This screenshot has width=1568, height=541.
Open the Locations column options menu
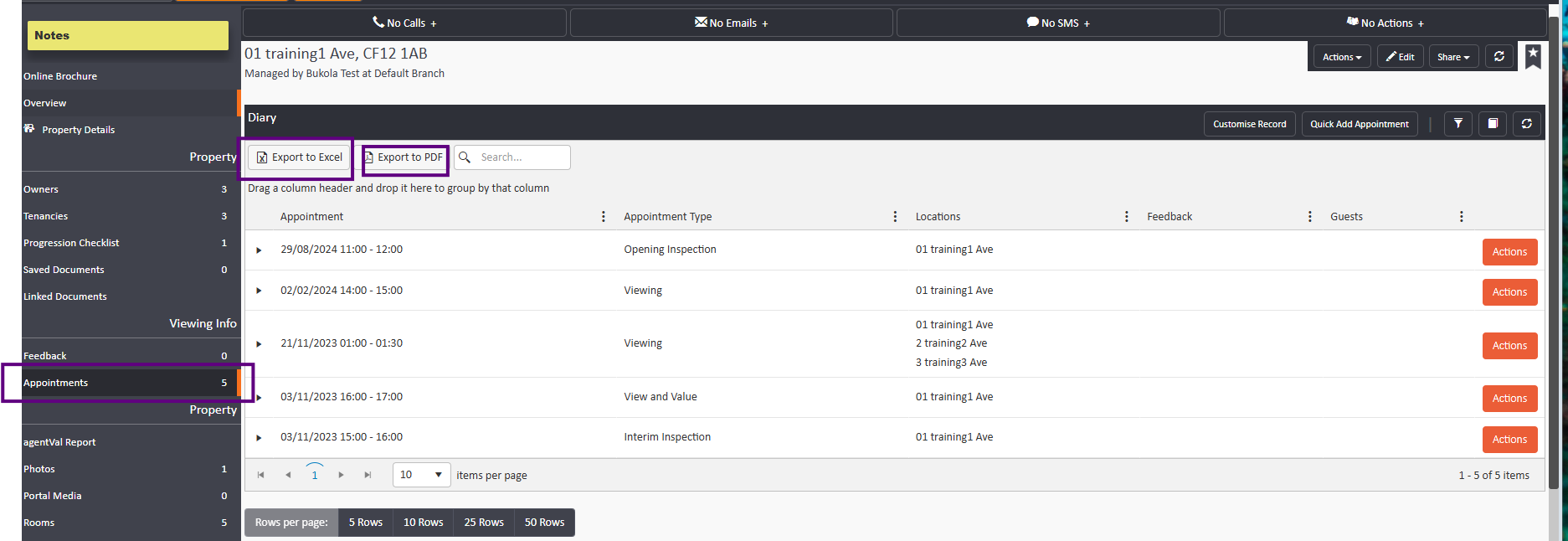1127,217
